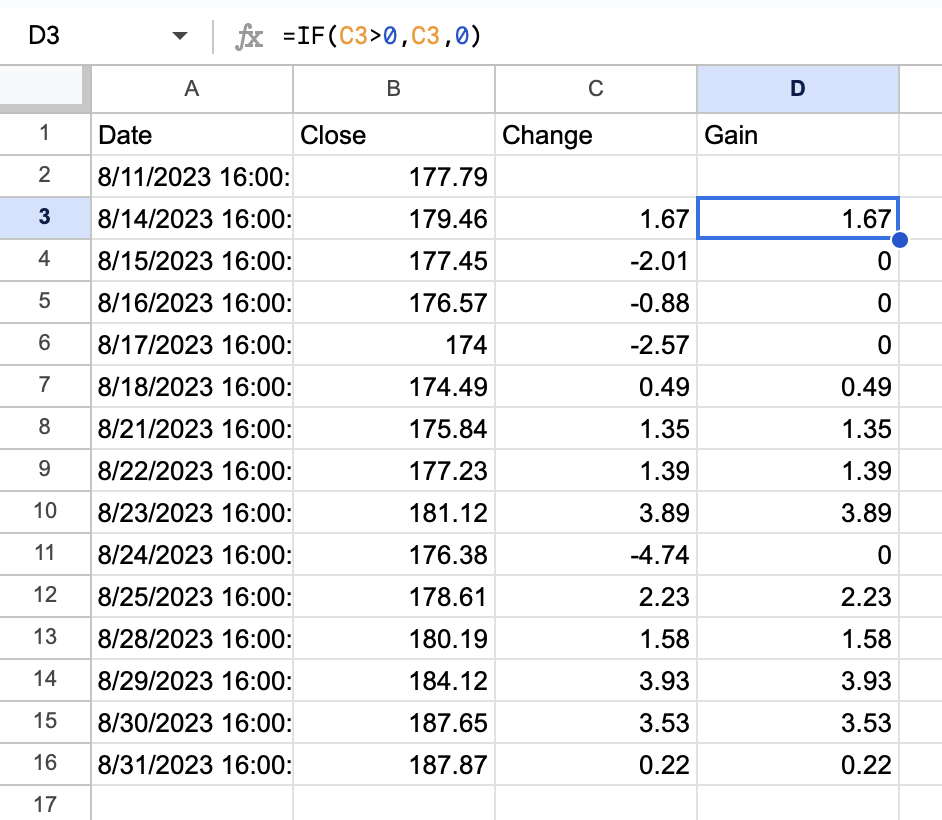Select Change cell showing -0.88
Screen dimensions: 942x820
pyautogui.click(x=595, y=303)
